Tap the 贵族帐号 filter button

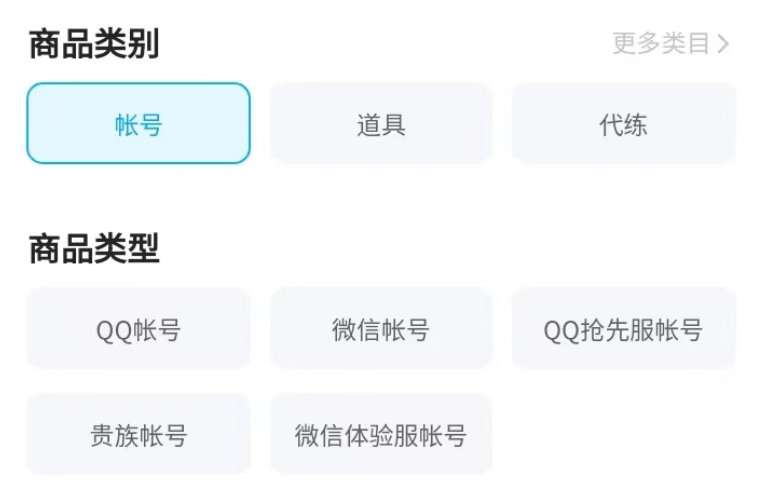138,434
